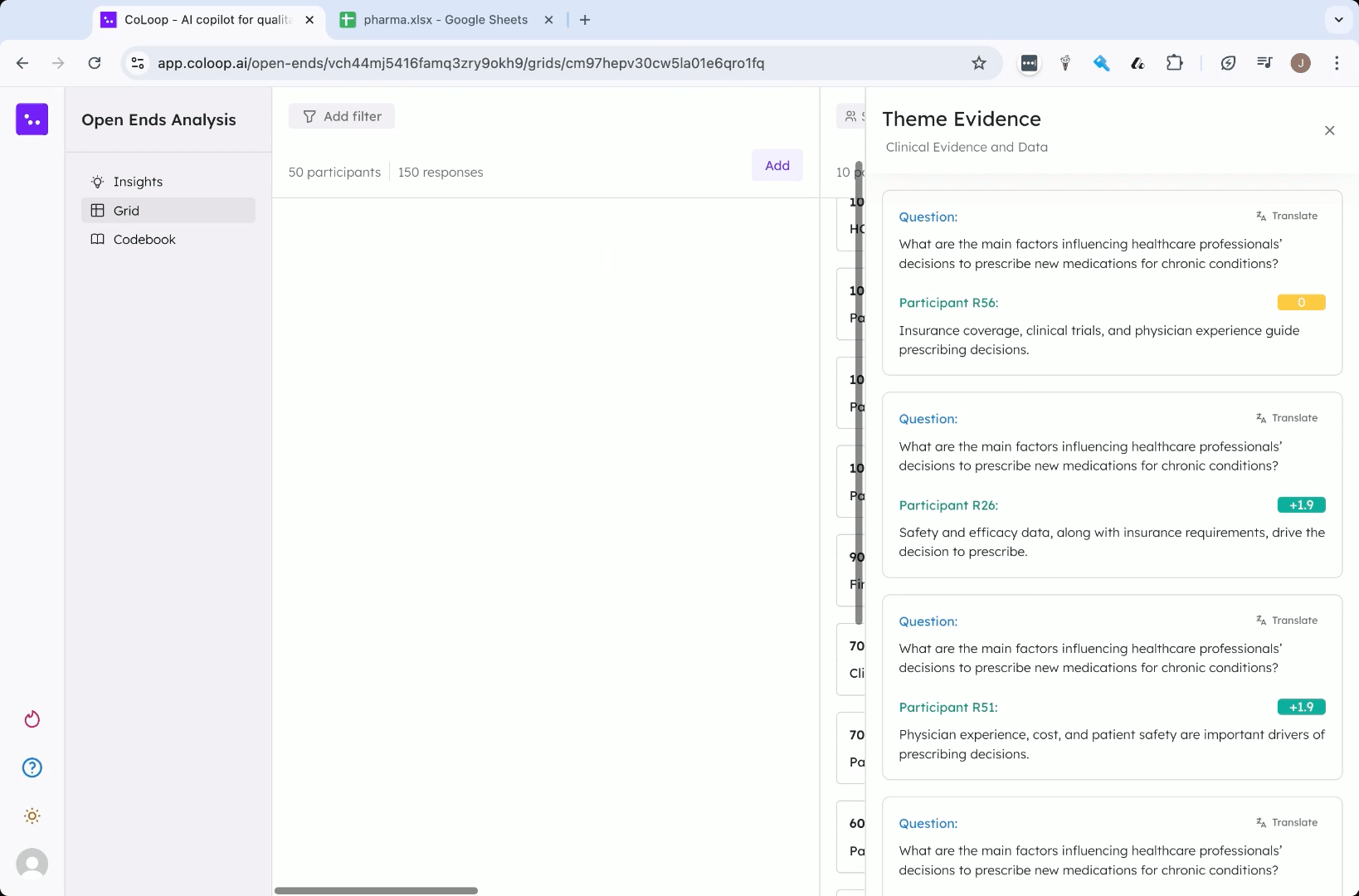The height and width of the screenshot is (896, 1359).
Task: Click the '150 responses' count text
Action: tap(441, 173)
